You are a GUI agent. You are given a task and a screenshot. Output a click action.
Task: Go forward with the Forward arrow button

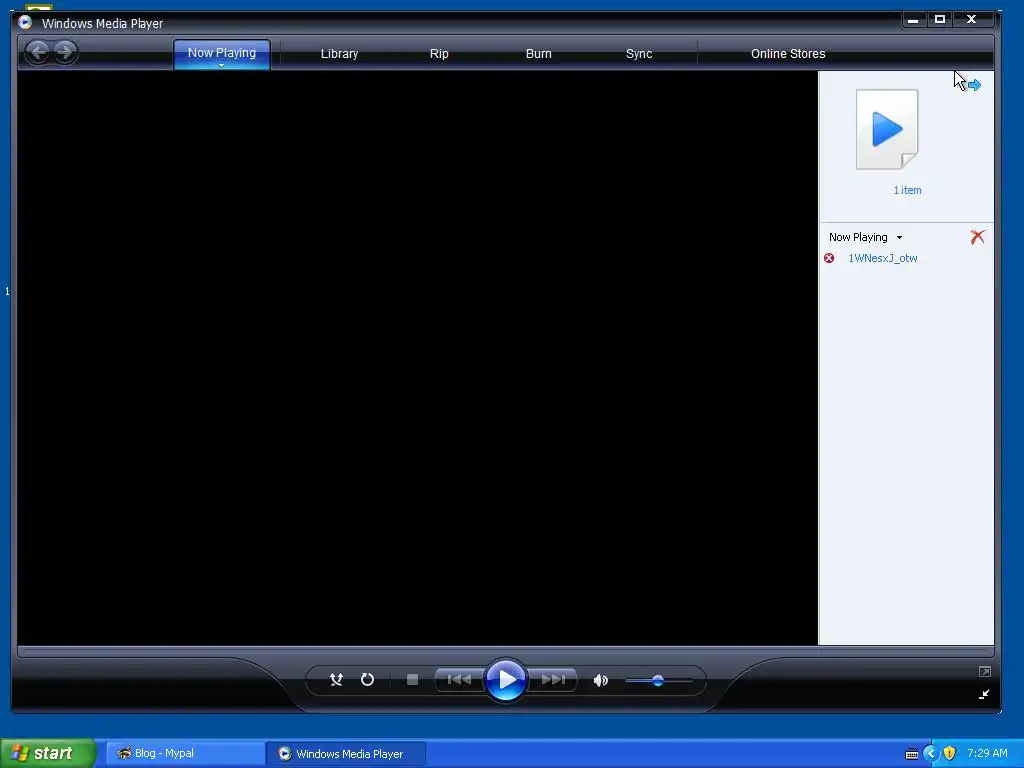point(65,52)
